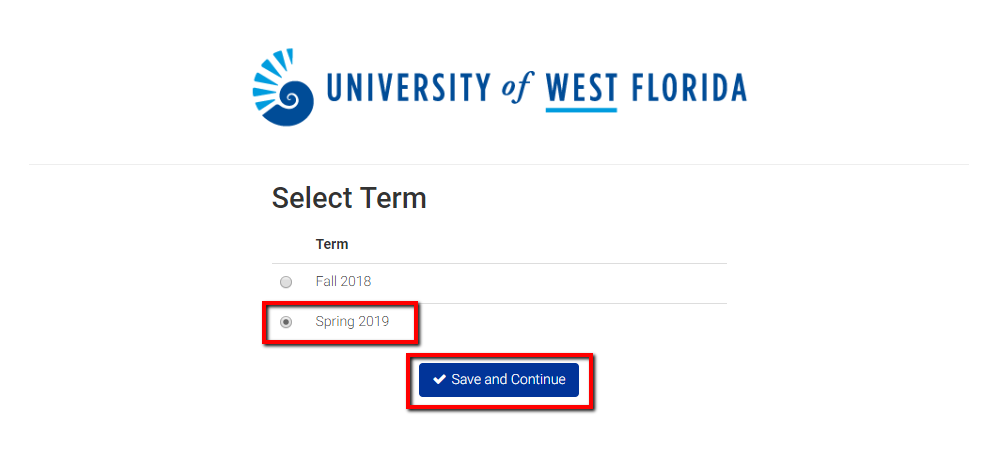Screen dimensions: 990x460
Task: Click the checkmark icon on Save button
Action: tap(439, 379)
